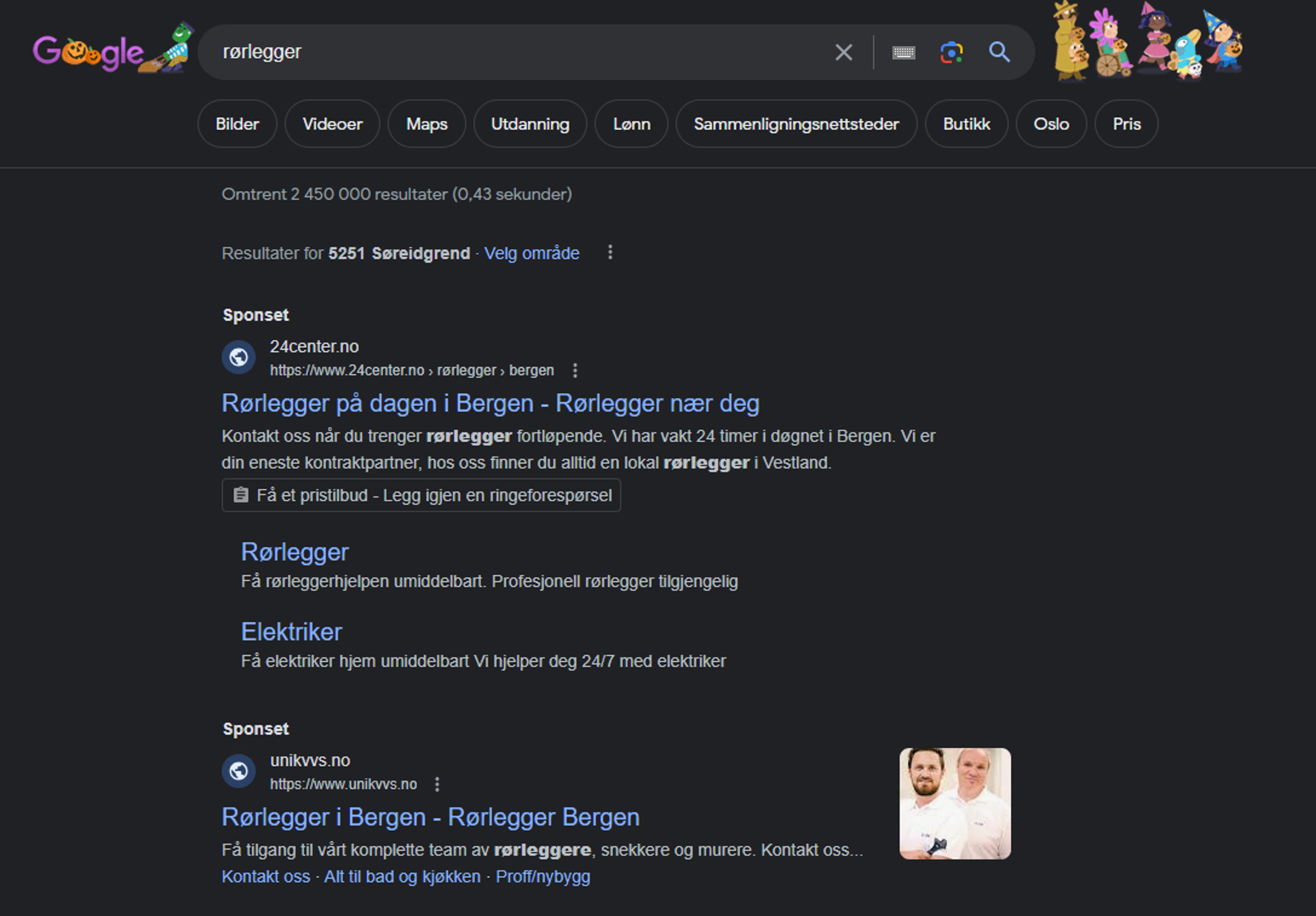Viewport: 1316px width, 916px height.
Task: Click the 24center.no breadcrumb URL
Action: [x=412, y=371]
